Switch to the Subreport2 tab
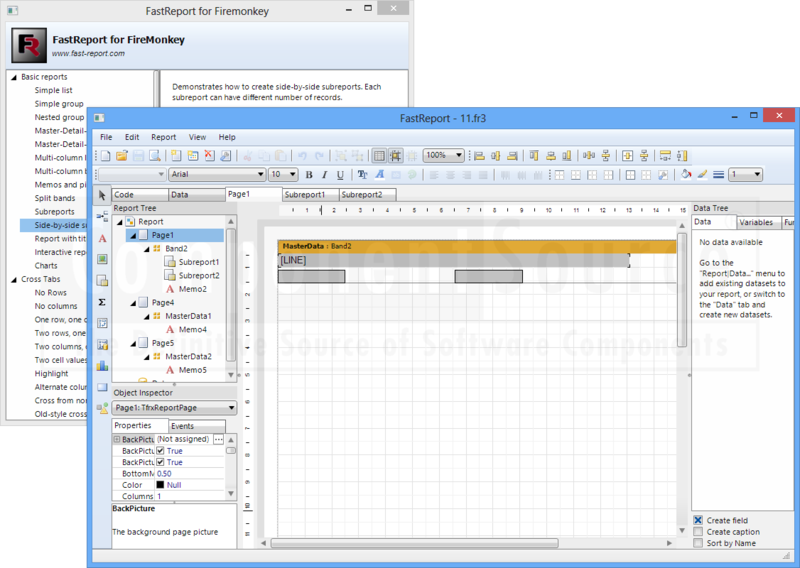The image size is (800, 568). pyautogui.click(x=367, y=195)
